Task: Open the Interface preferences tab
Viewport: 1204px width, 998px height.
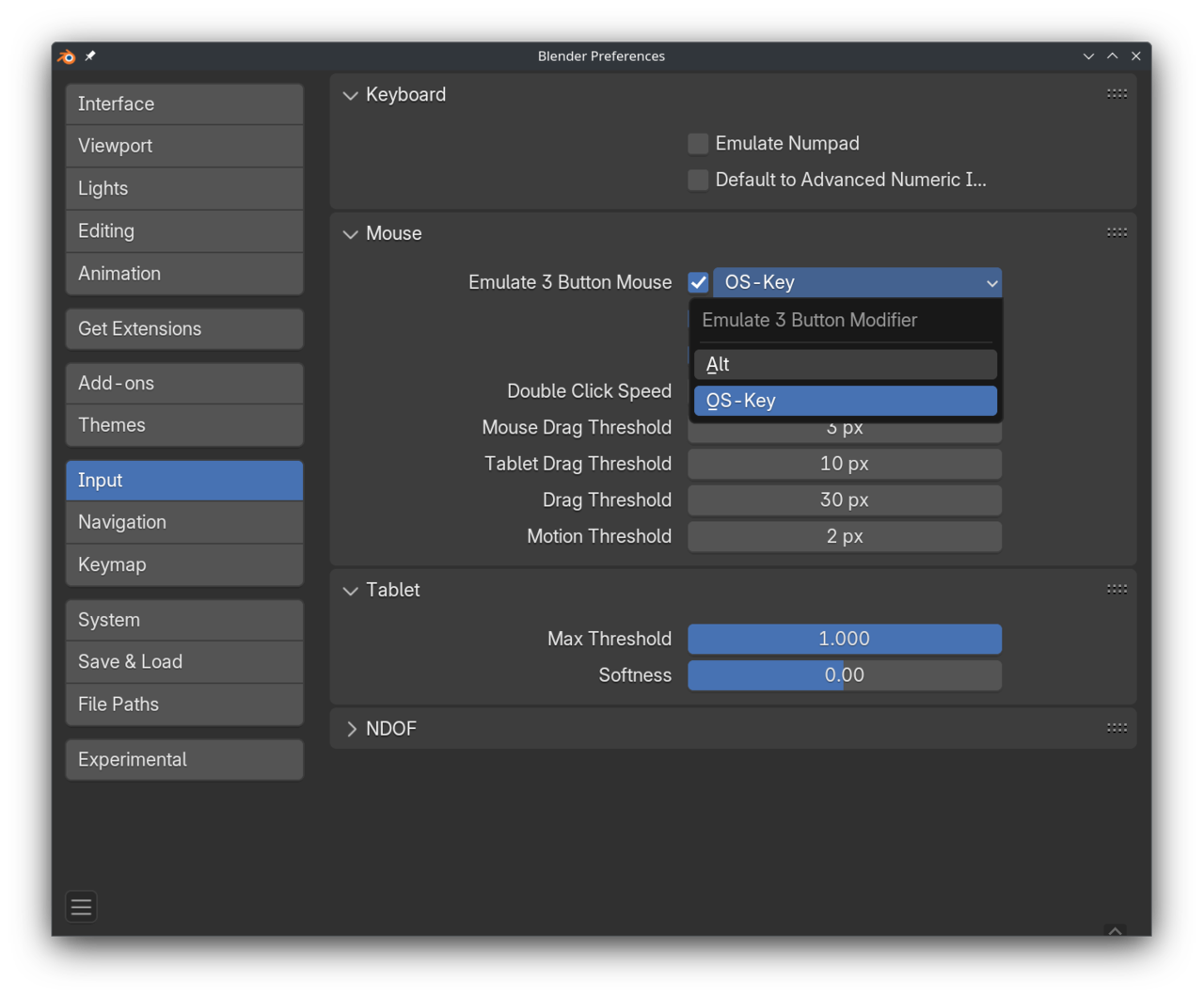Action: click(x=184, y=103)
